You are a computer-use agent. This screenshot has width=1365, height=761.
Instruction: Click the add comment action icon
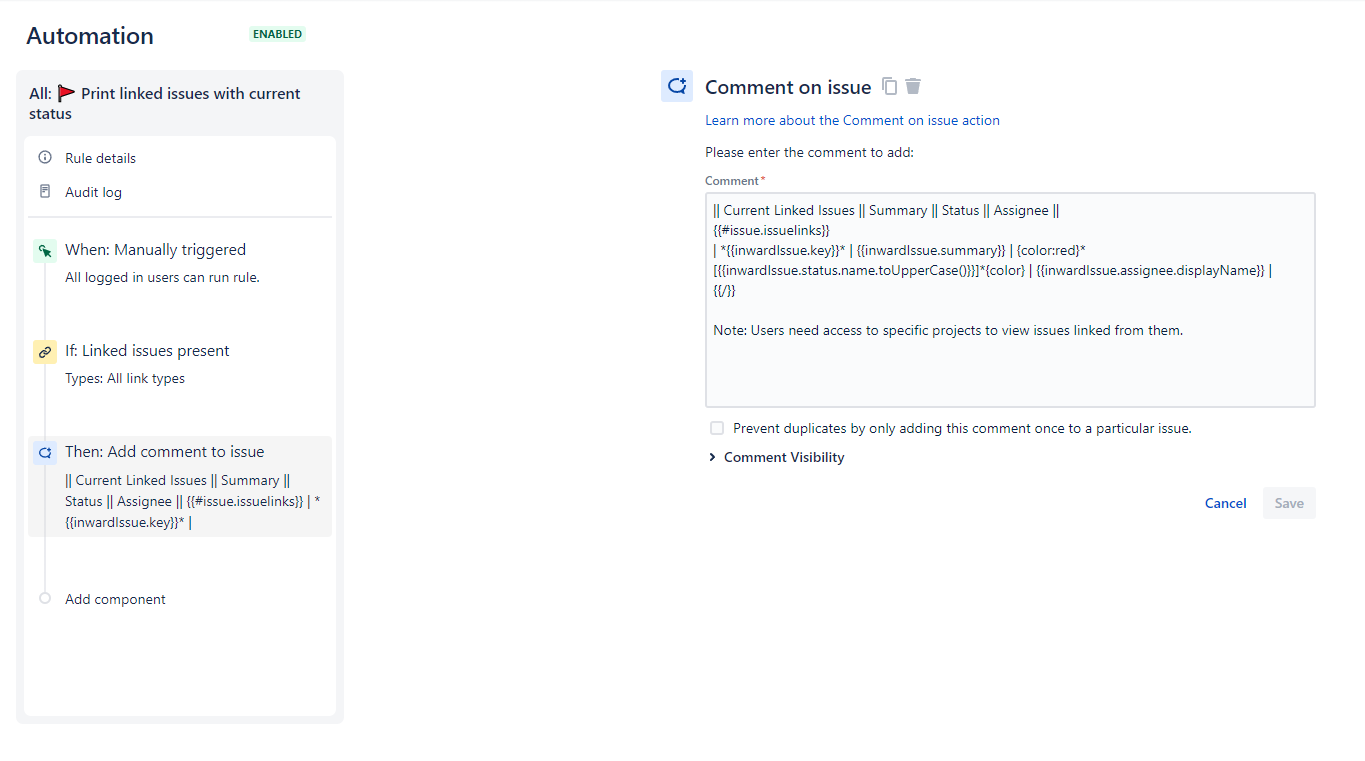tap(45, 453)
